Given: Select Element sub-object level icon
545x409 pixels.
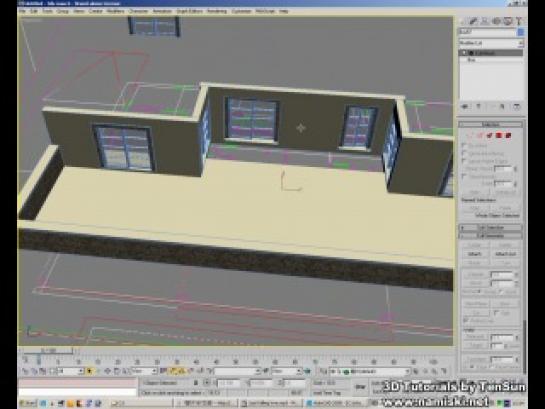Looking at the screenshot, I should pos(508,135).
